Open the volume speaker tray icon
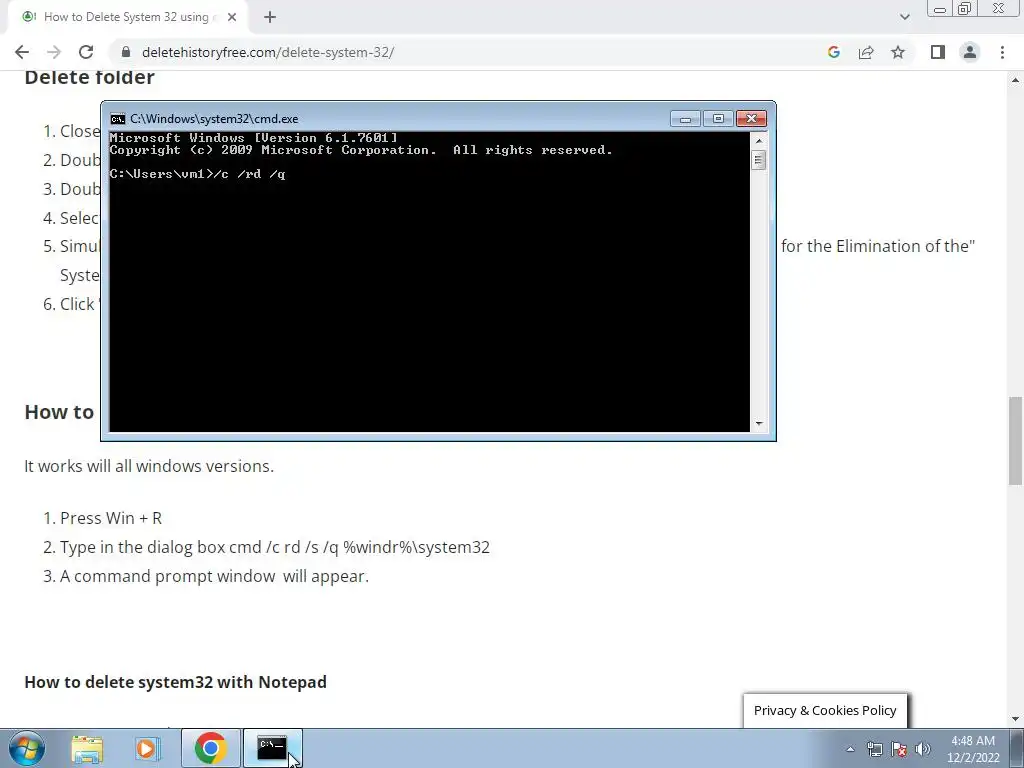Screen dimensions: 1024x768 coord(923,749)
